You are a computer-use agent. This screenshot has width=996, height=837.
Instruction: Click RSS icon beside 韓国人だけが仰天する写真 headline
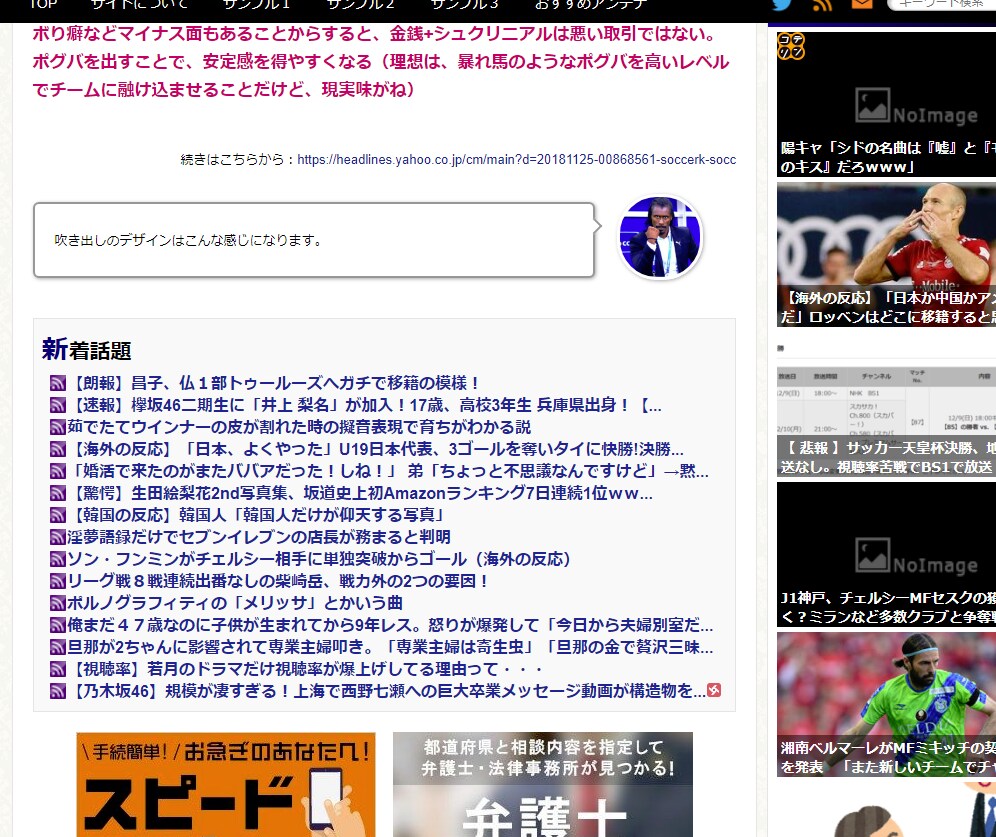[x=58, y=515]
